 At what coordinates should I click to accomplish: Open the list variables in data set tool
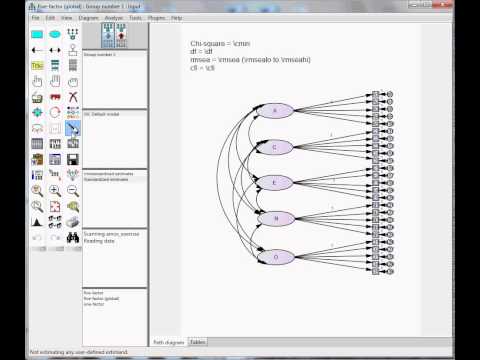pyautogui.click(x=73, y=66)
